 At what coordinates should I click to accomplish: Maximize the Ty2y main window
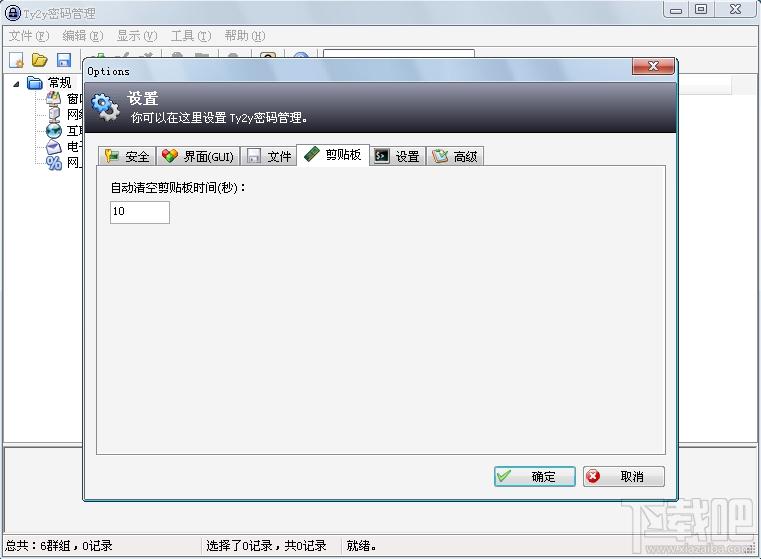[x=701, y=9]
